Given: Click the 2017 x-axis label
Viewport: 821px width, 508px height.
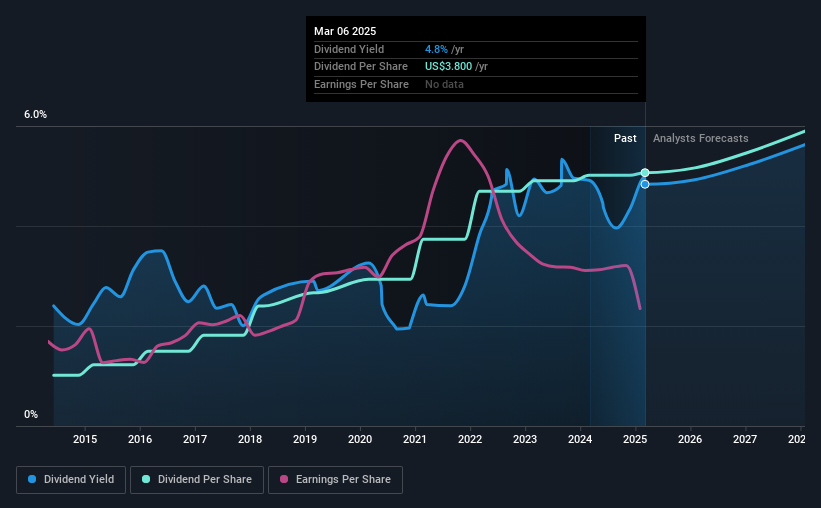Looking at the screenshot, I should (195, 439).
